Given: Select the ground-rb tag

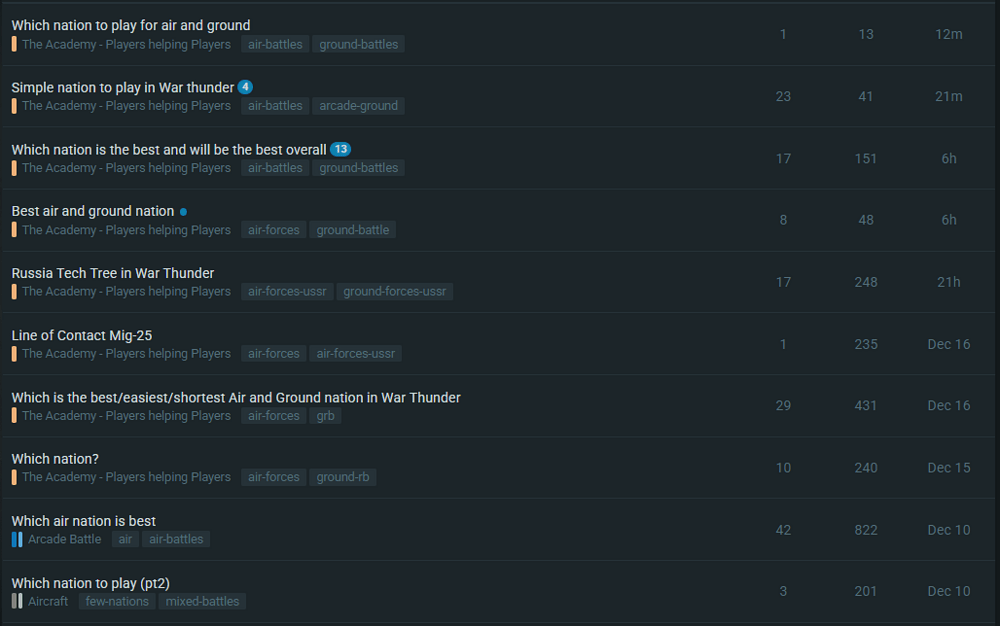Looking at the screenshot, I should tap(342, 477).
